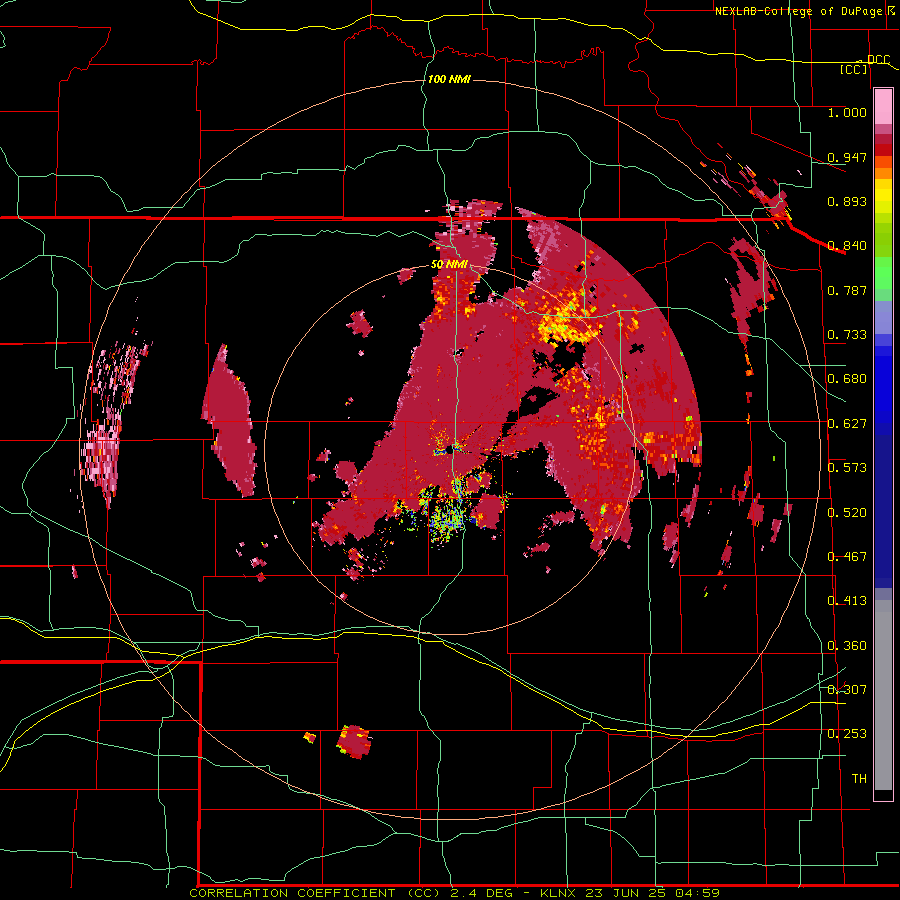Select the 0.840 scale value
This screenshot has height=900, width=900.
click(847, 246)
